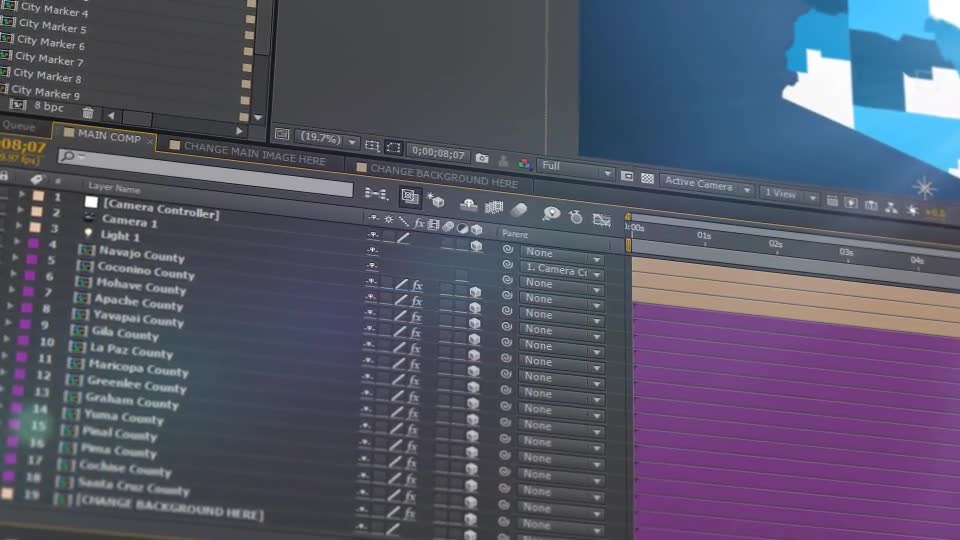Expand the Camera Controller layer properties

point(22,194)
